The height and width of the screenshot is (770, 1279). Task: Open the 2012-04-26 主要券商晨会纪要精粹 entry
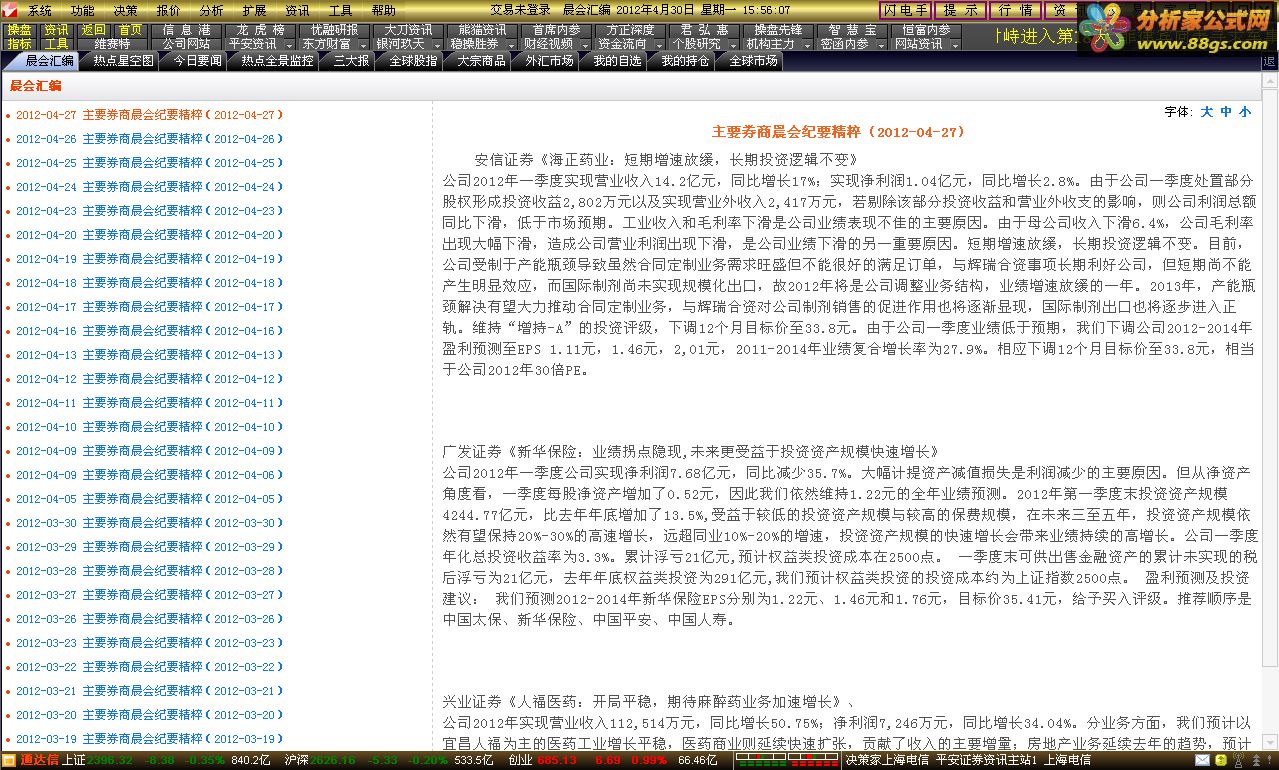coord(150,139)
